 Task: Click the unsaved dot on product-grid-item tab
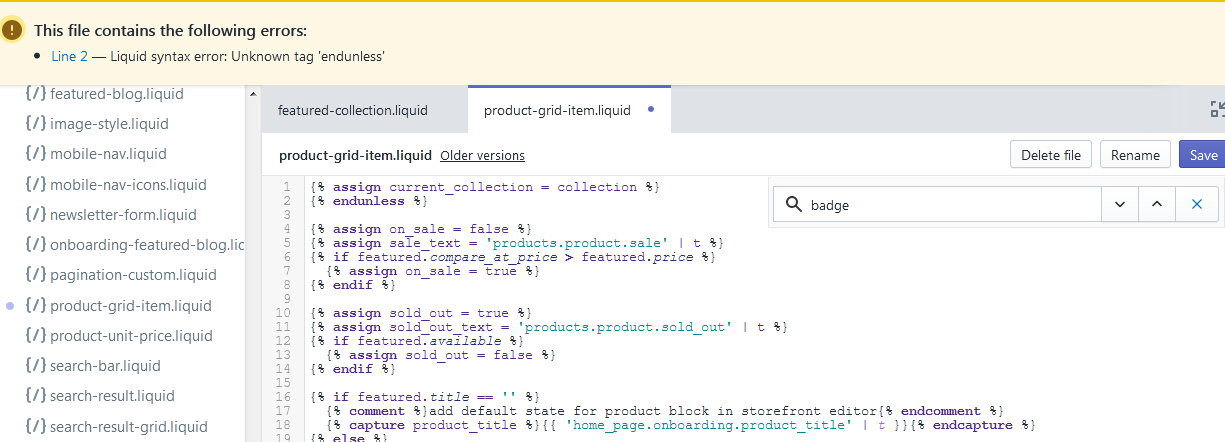pos(651,109)
